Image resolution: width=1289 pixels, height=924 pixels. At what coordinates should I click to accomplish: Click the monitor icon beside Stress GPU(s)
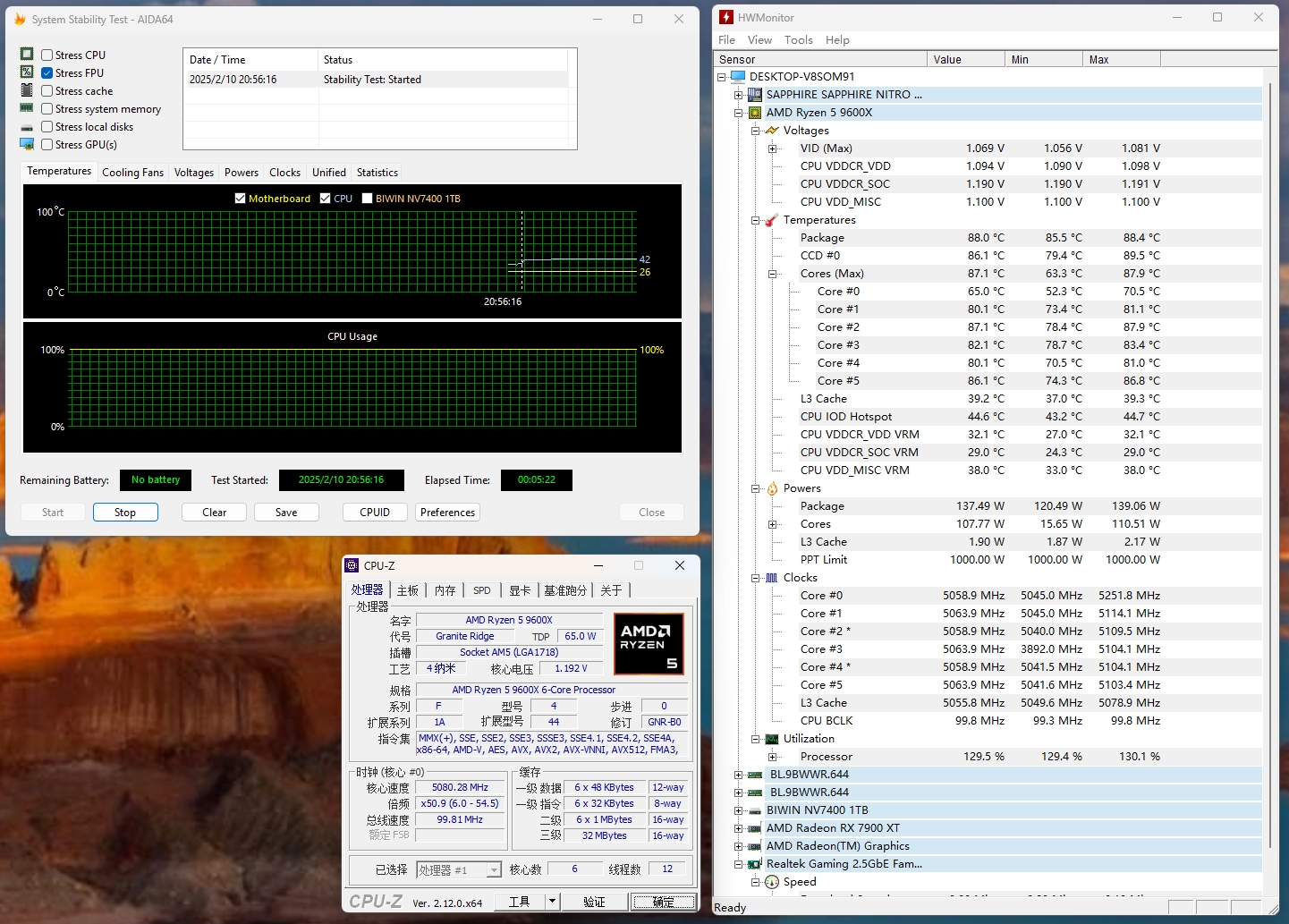(27, 144)
